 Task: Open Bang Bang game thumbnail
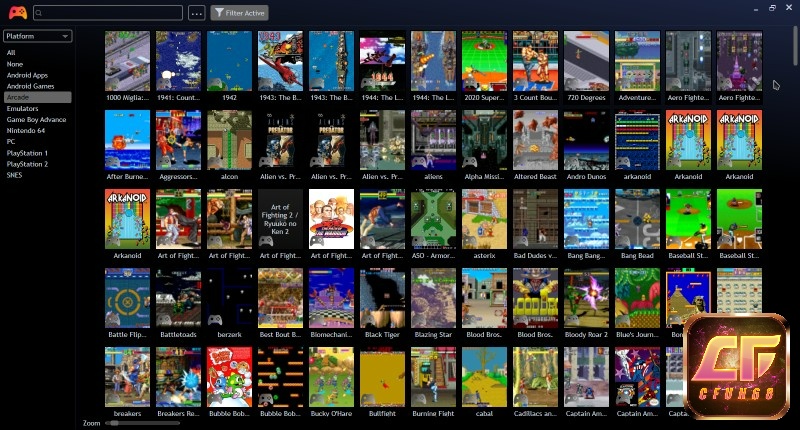point(586,219)
